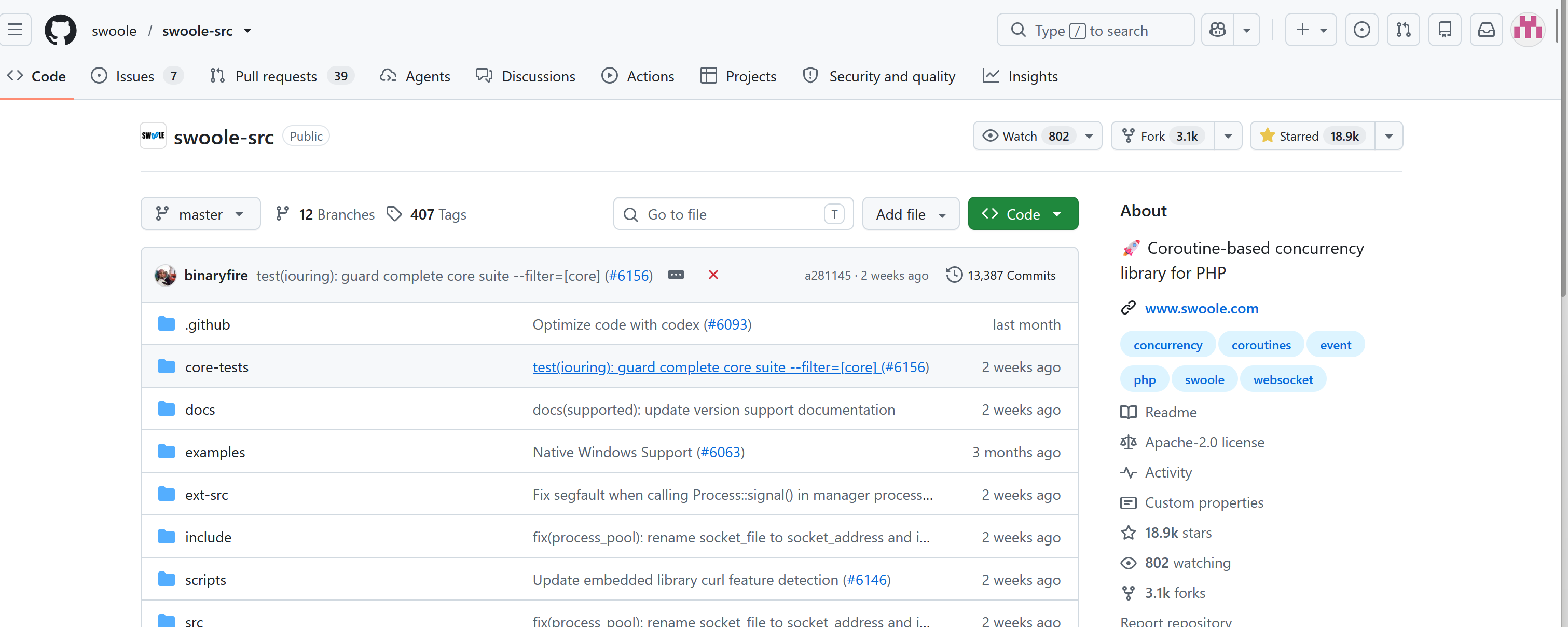
Task: Open the notifications inbox icon
Action: [x=1486, y=30]
